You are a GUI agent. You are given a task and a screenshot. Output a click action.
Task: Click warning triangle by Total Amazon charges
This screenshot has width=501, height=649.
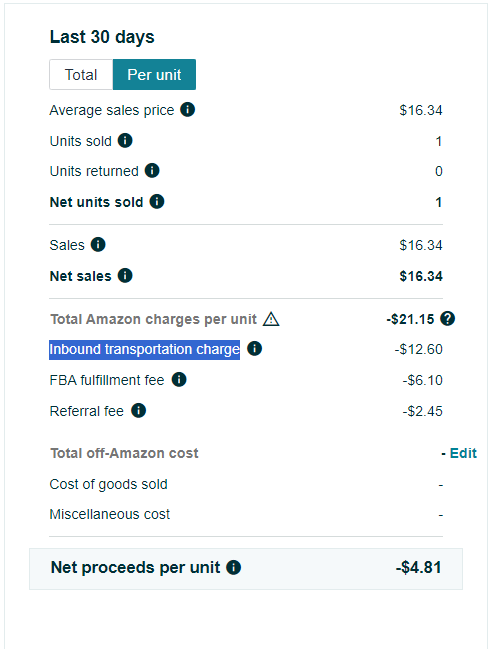(x=271, y=319)
